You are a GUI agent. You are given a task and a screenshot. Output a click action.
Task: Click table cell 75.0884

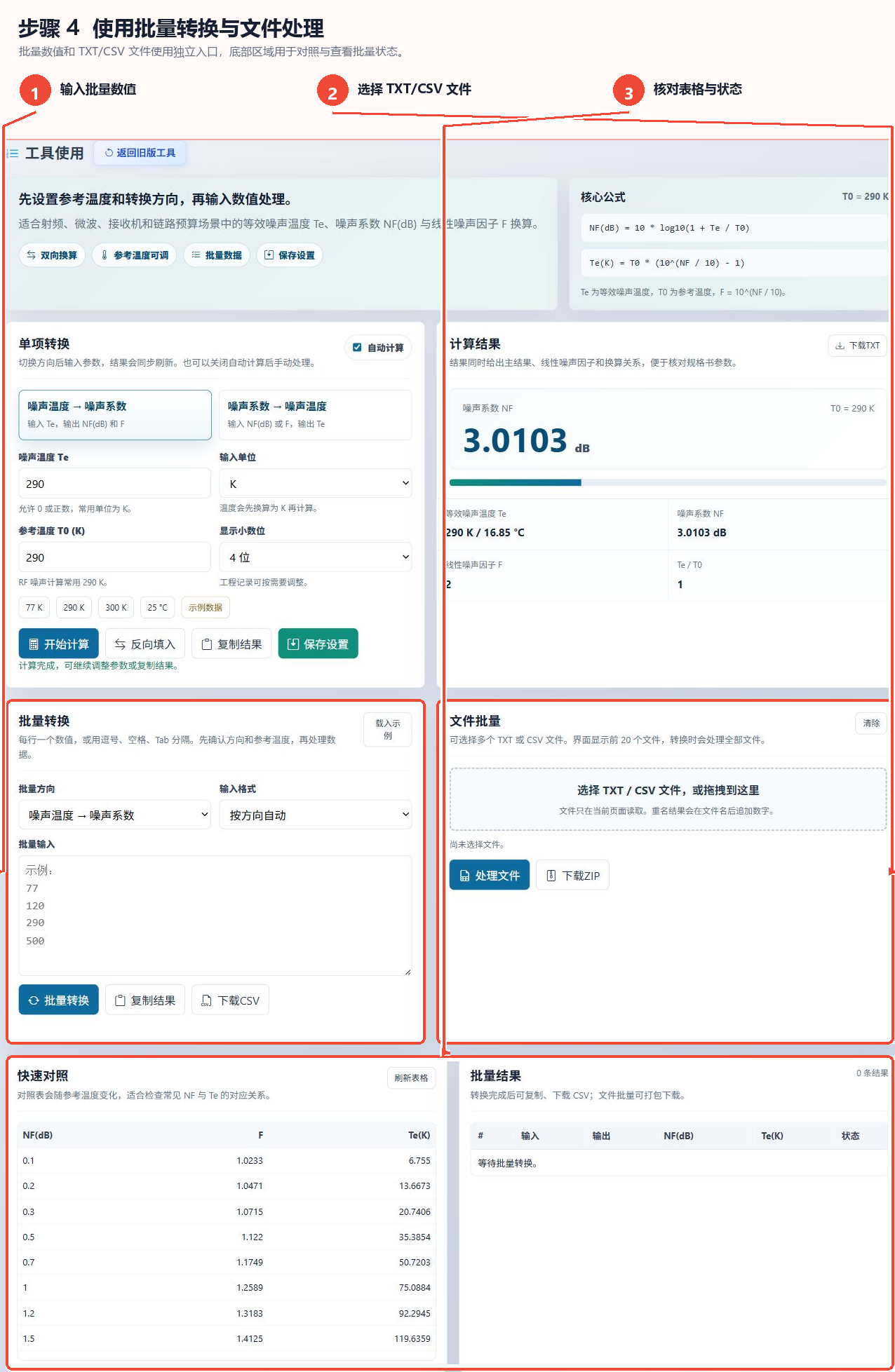pos(415,1288)
